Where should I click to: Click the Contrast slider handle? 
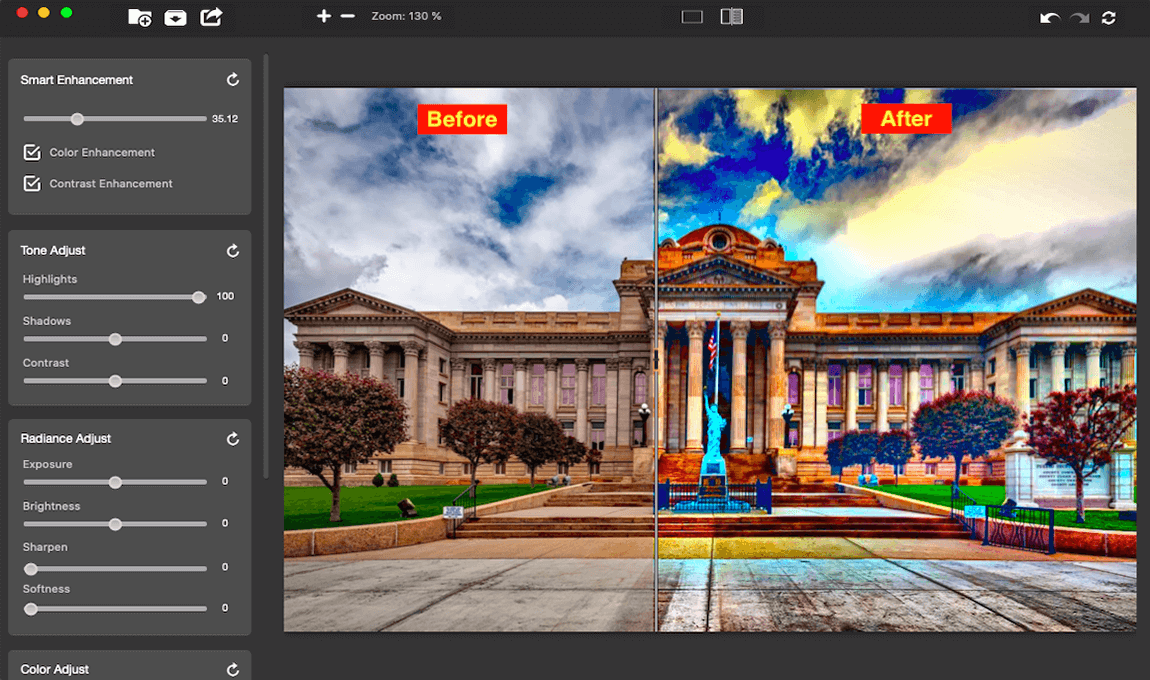tap(115, 381)
